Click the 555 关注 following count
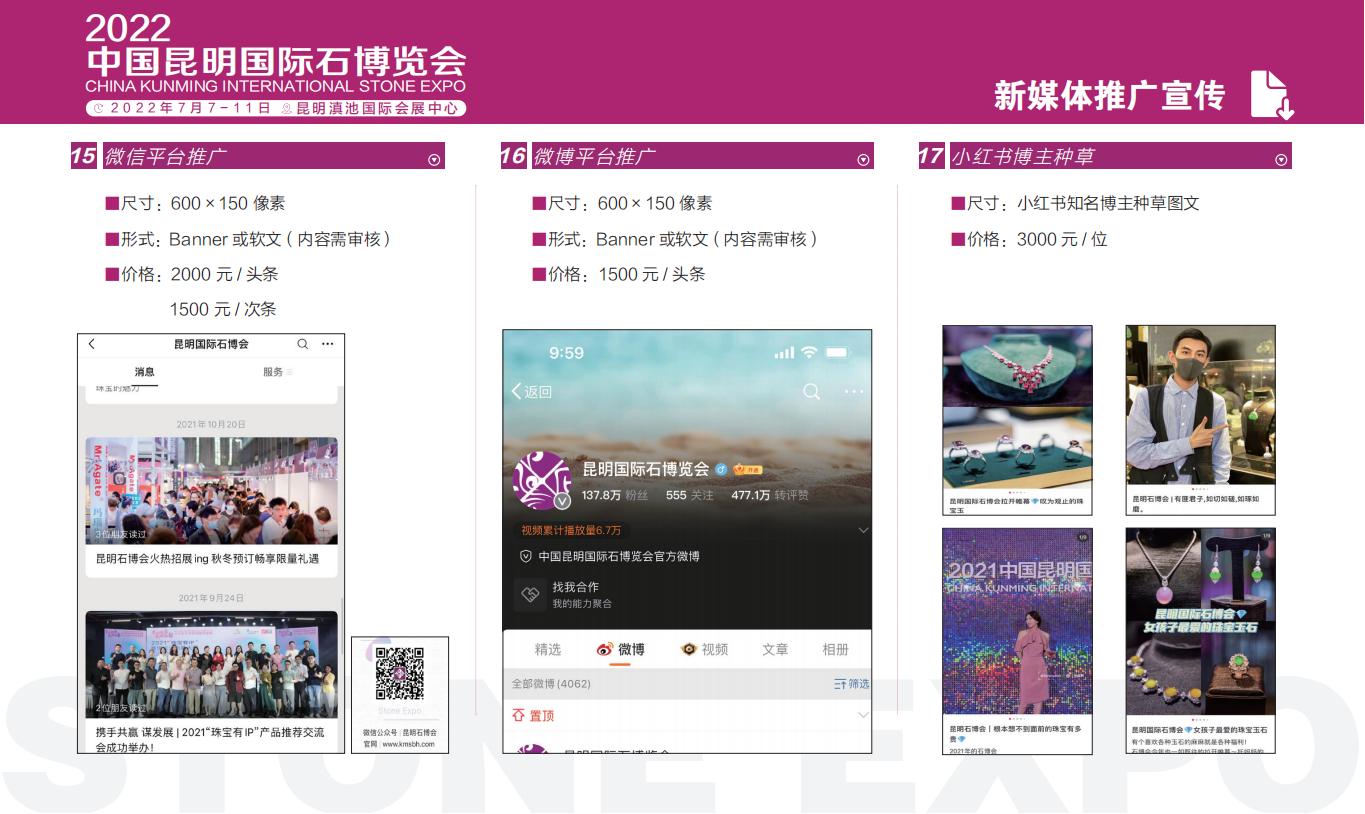Screen dimensions: 1365x814 coord(690,495)
